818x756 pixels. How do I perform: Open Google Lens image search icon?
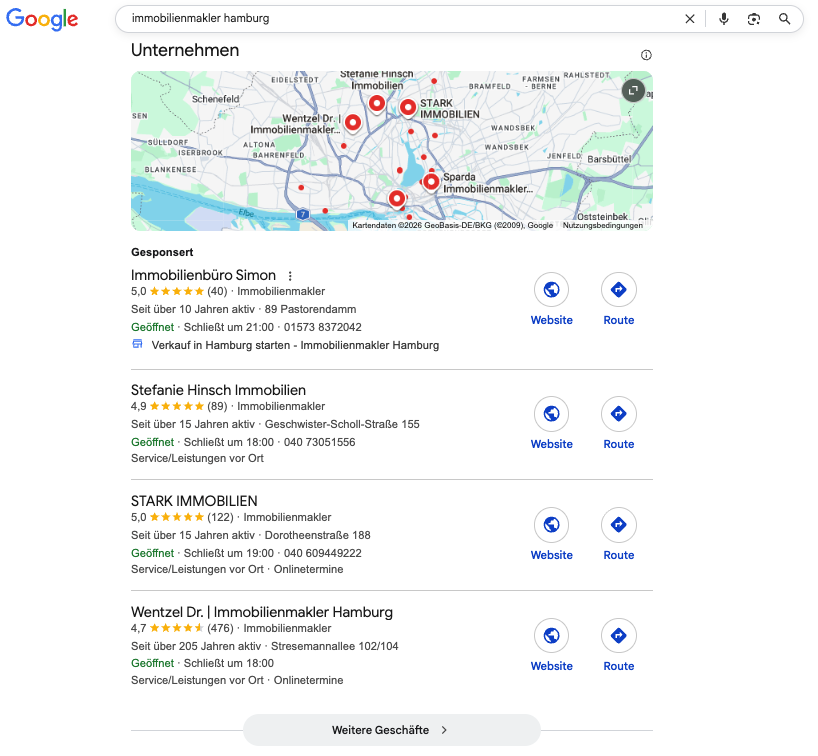point(753,19)
